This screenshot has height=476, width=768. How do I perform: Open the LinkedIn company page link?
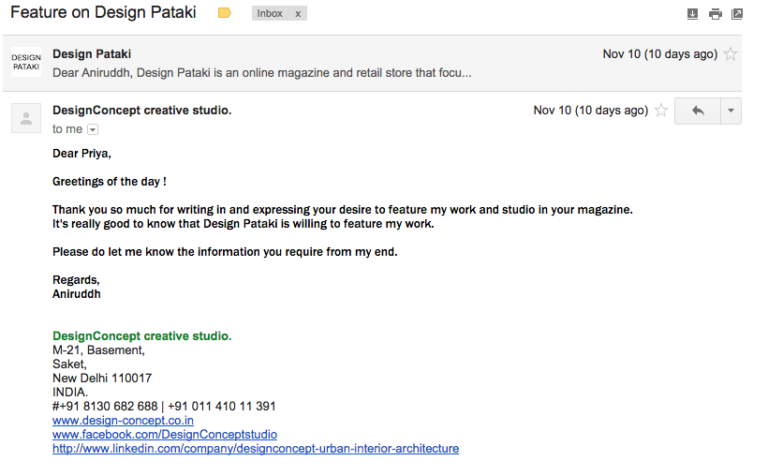[x=256, y=449]
